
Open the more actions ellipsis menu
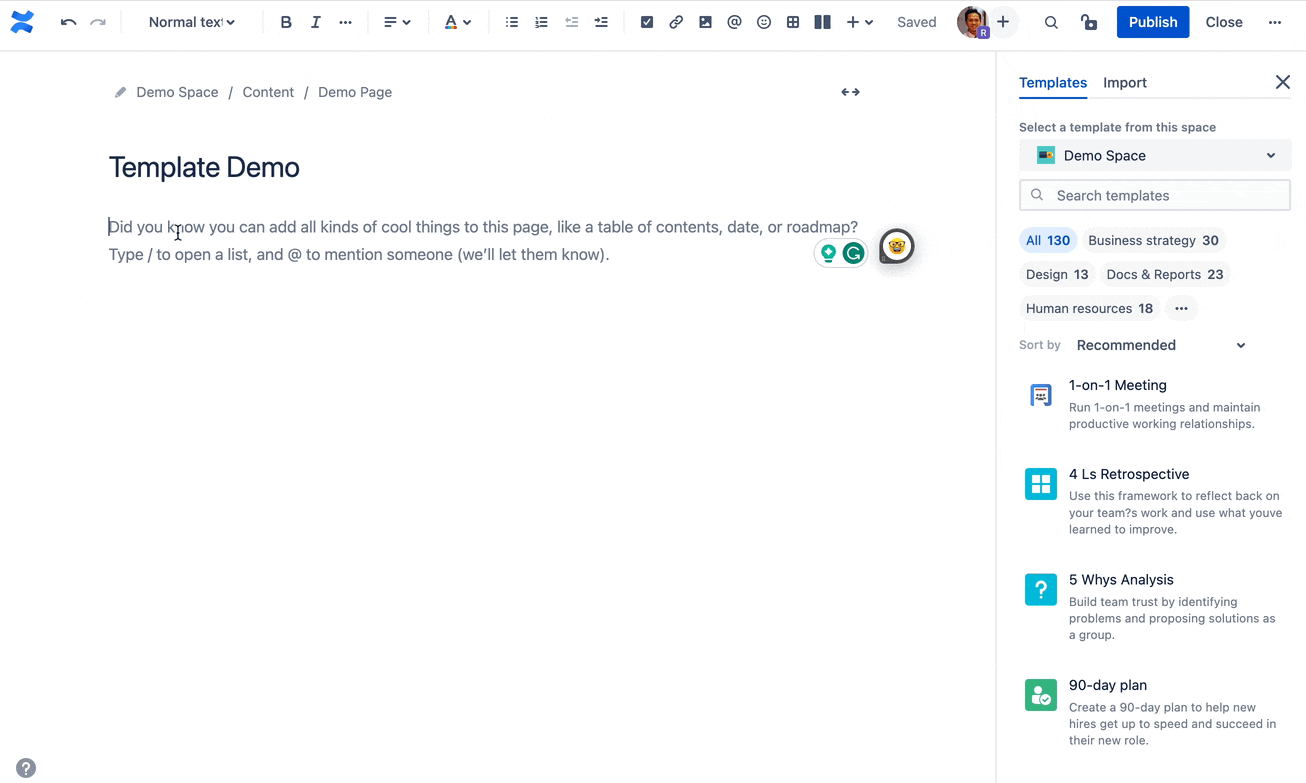(x=1275, y=22)
